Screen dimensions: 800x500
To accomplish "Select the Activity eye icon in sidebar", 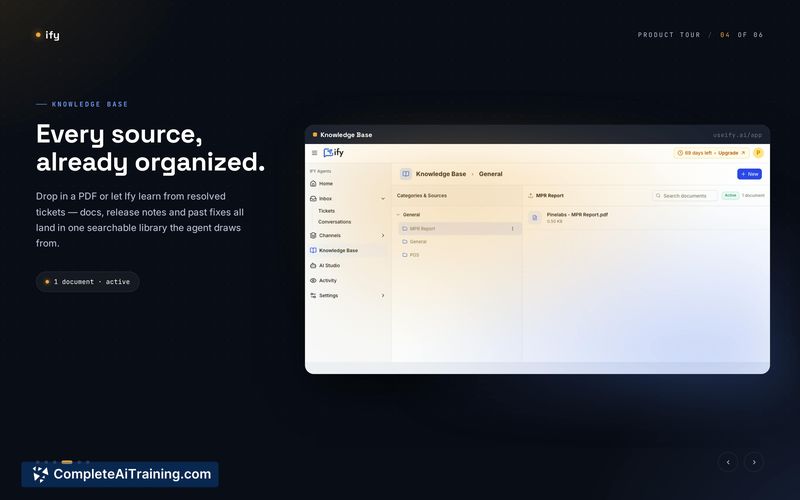I will (x=313, y=281).
